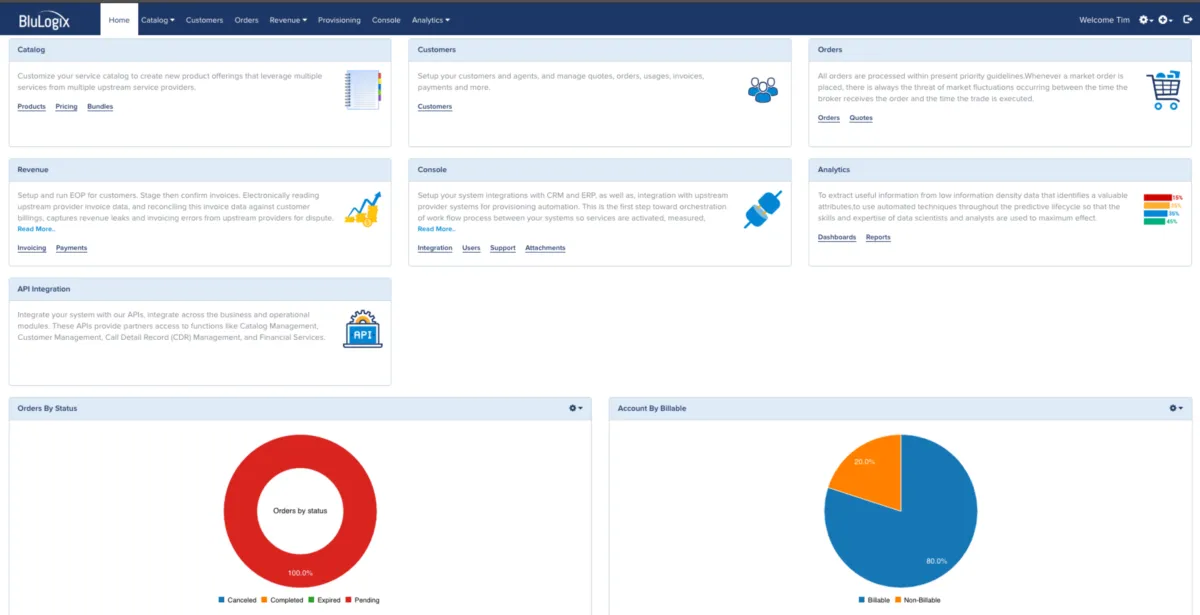Open the Support link
The width and height of the screenshot is (1200, 615).
(x=503, y=248)
